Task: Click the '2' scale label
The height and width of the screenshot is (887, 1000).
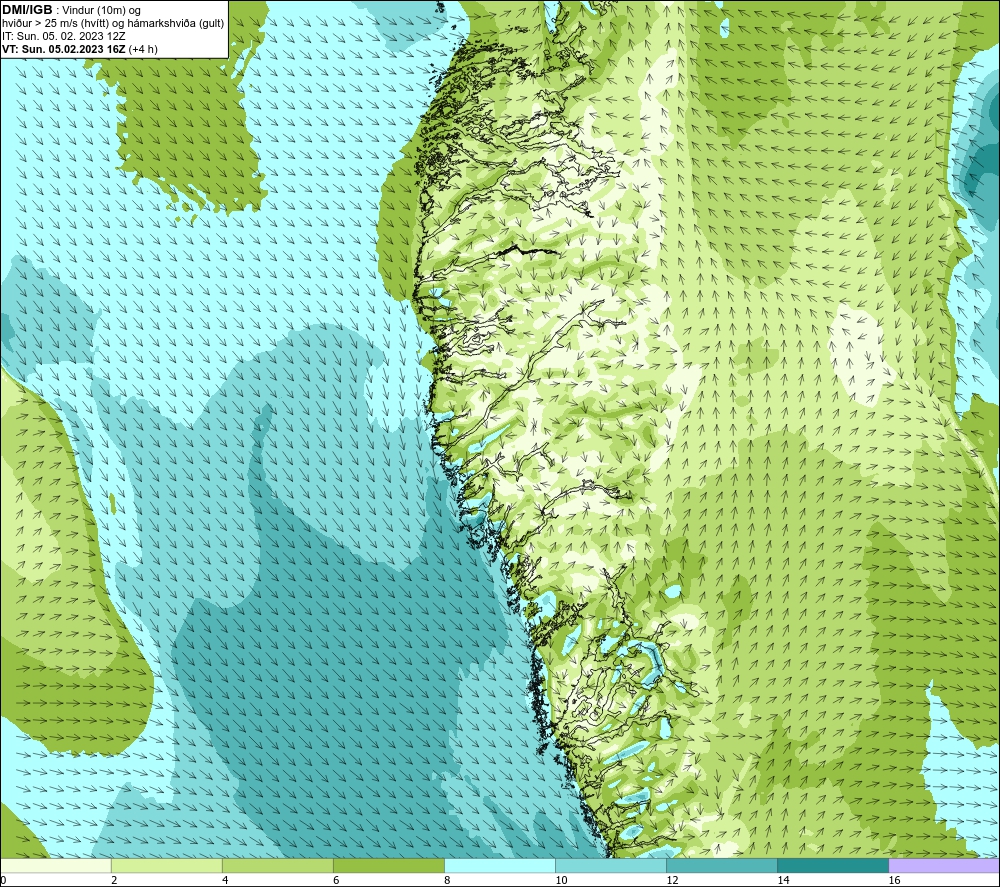Action: [114, 881]
